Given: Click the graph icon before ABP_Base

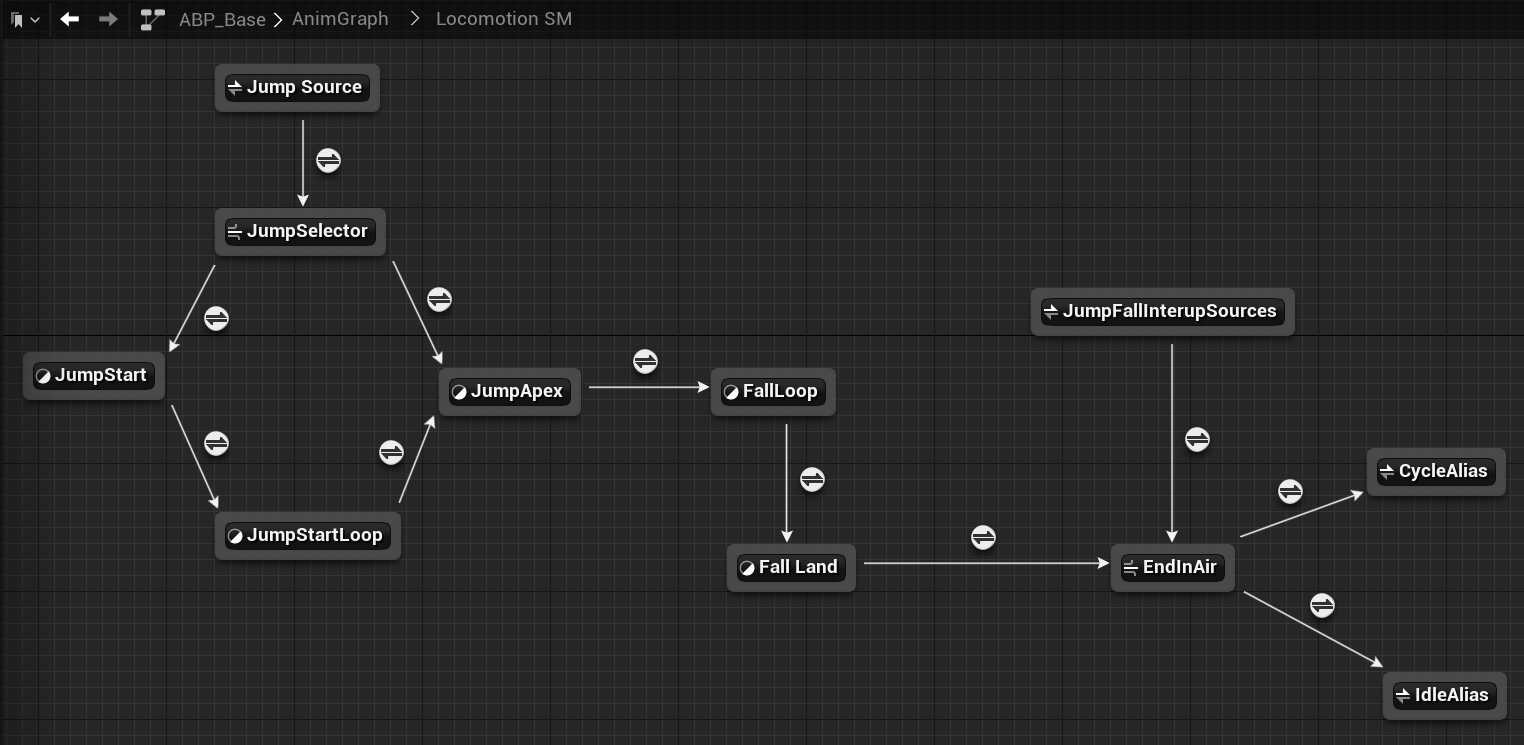Looking at the screenshot, I should point(153,19).
